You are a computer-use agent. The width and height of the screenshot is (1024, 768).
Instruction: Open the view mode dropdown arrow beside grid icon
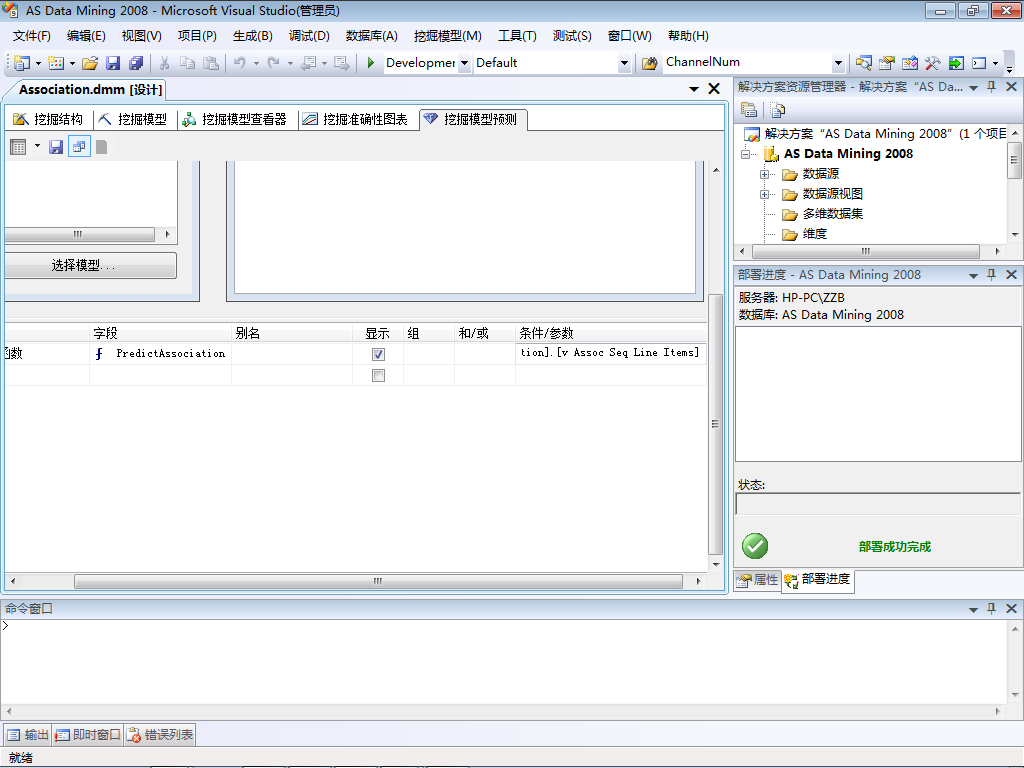37,146
